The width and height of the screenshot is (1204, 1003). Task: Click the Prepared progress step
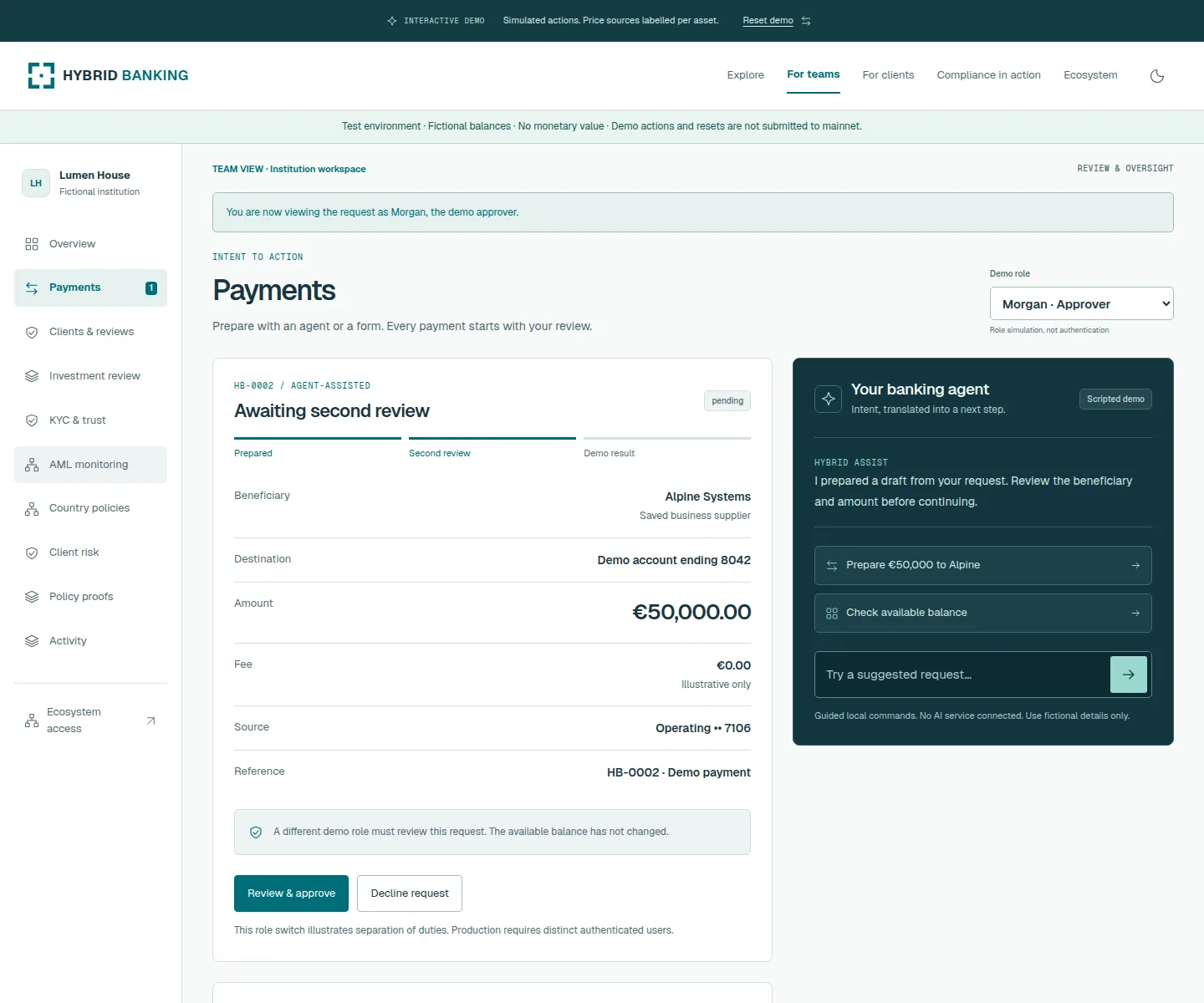318,447
